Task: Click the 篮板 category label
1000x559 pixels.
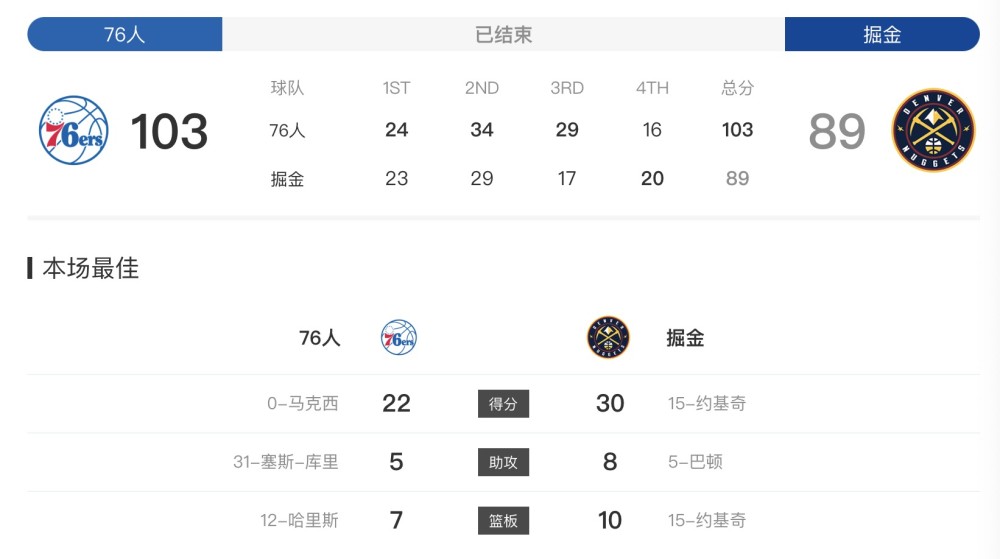Action: 503,520
